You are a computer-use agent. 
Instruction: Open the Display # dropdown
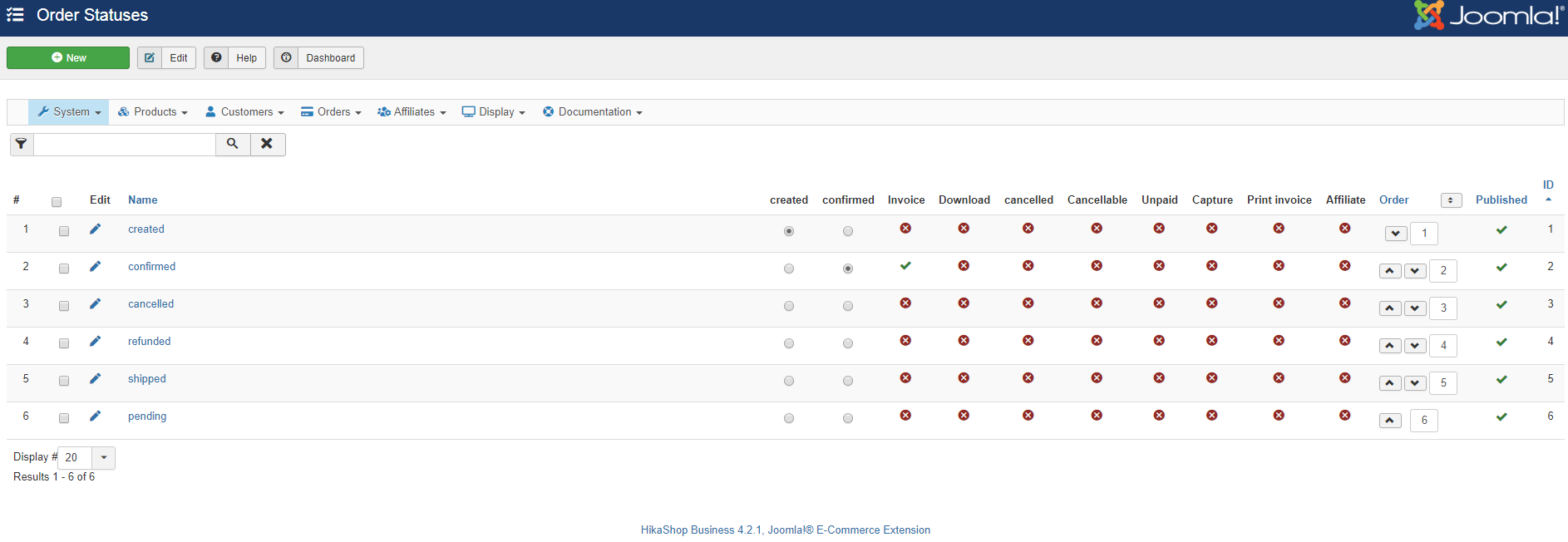pyautogui.click(x=103, y=457)
